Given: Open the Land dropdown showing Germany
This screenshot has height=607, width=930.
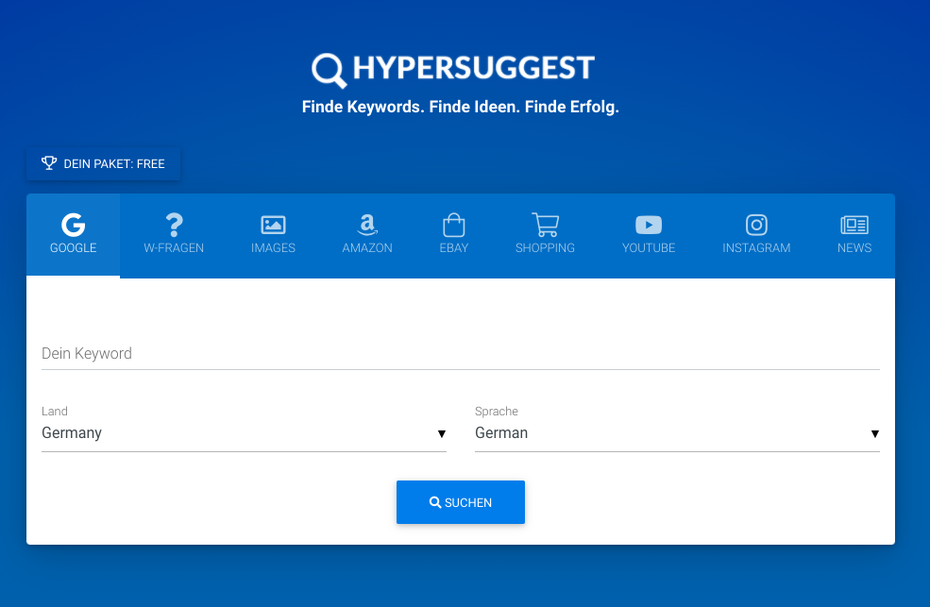Looking at the screenshot, I should pyautogui.click(x=230, y=433).
